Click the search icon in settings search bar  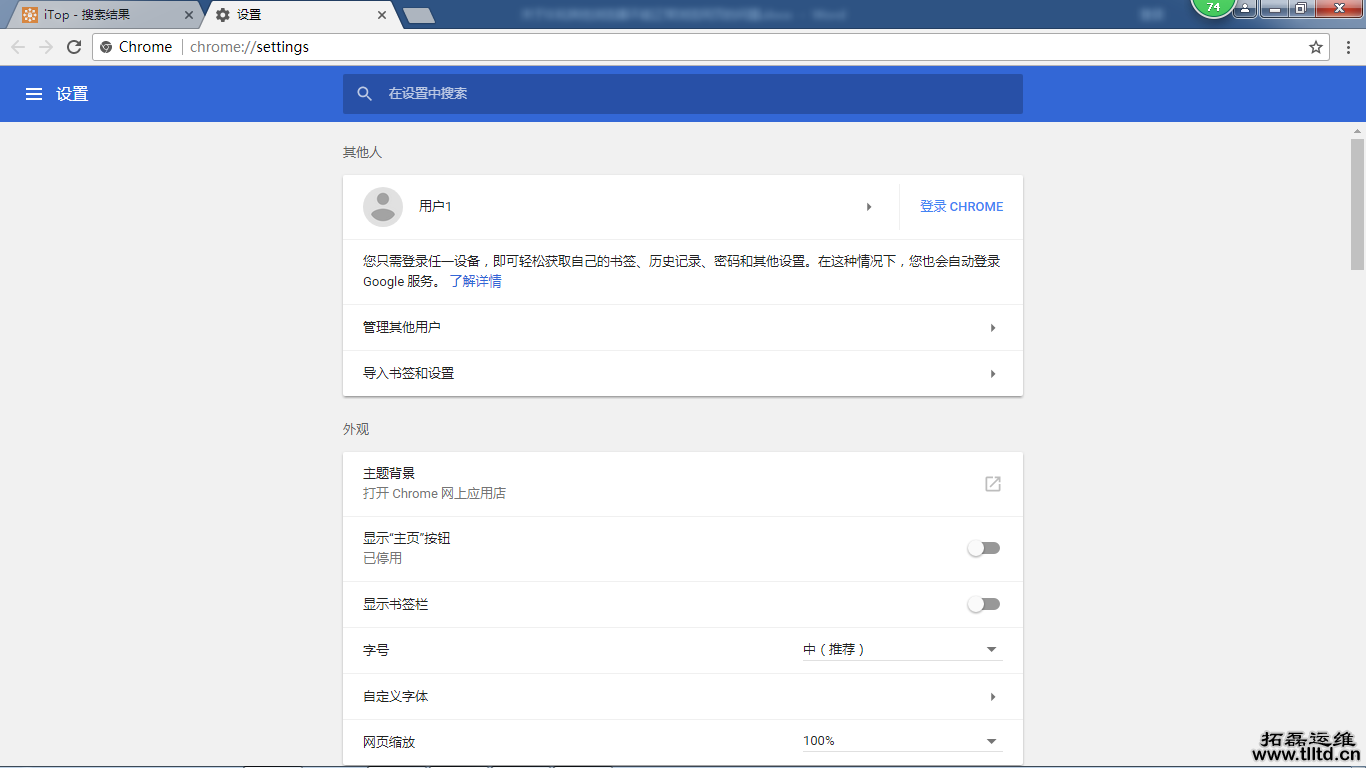coord(365,93)
